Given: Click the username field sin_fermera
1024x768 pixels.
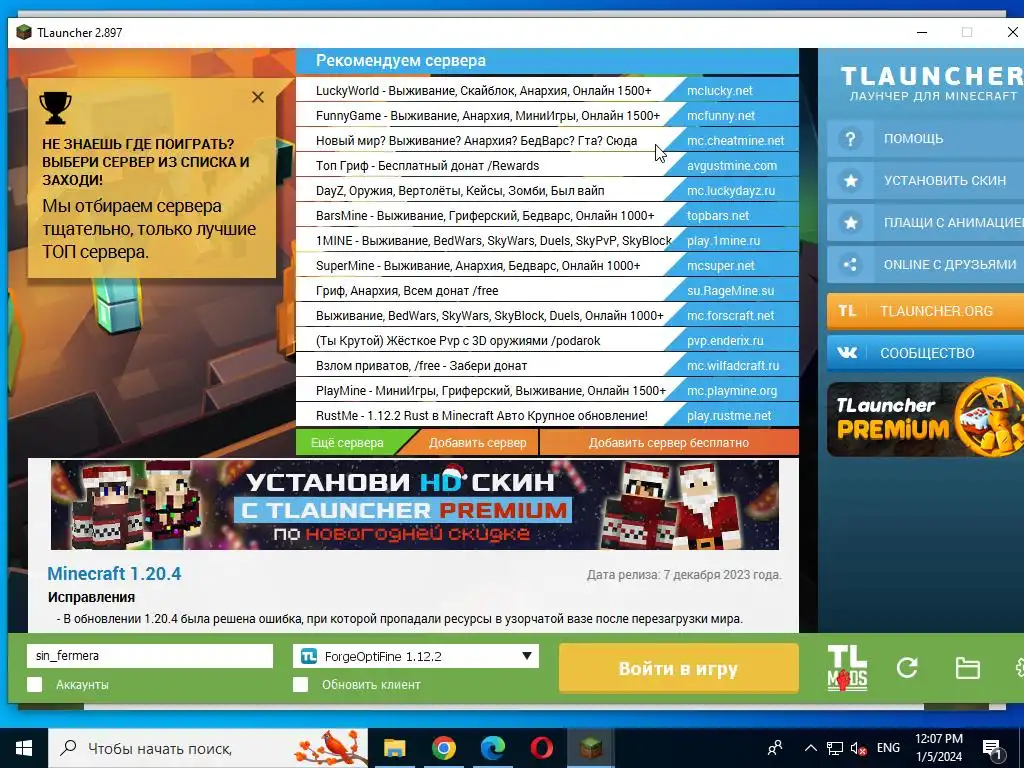Looking at the screenshot, I should 150,656.
